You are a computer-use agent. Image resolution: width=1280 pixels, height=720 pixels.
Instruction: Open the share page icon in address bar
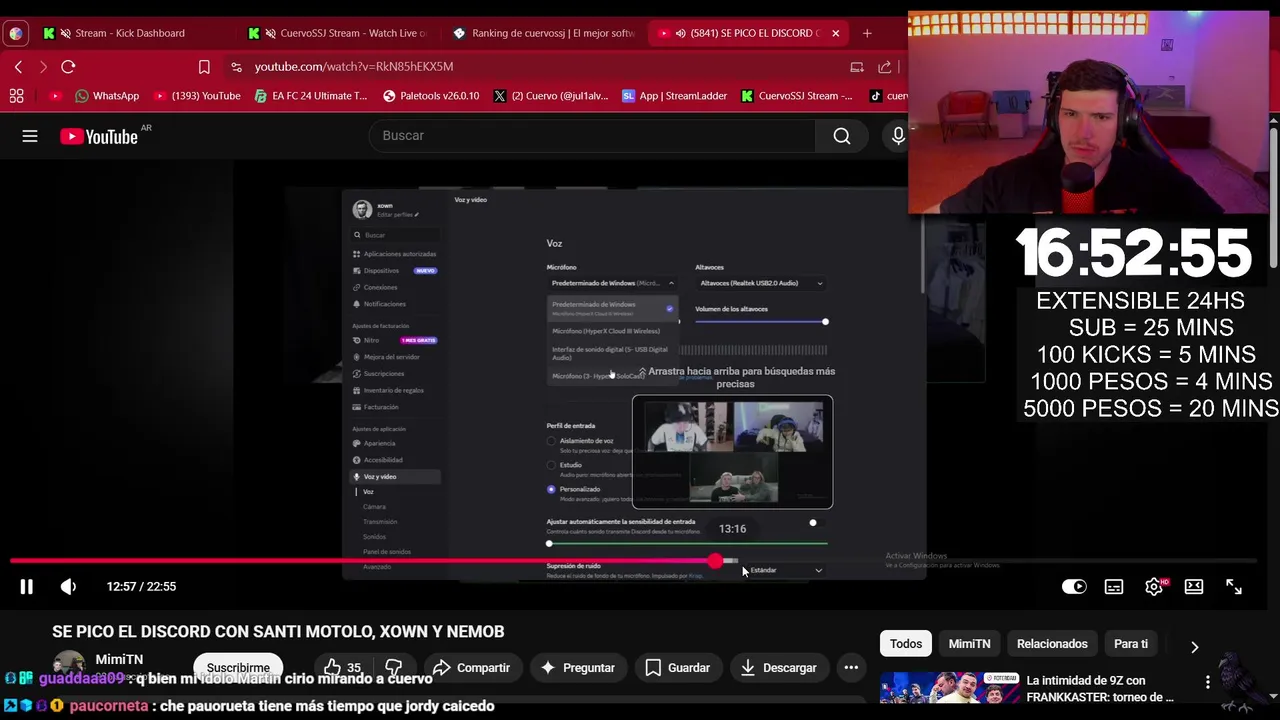(885, 67)
